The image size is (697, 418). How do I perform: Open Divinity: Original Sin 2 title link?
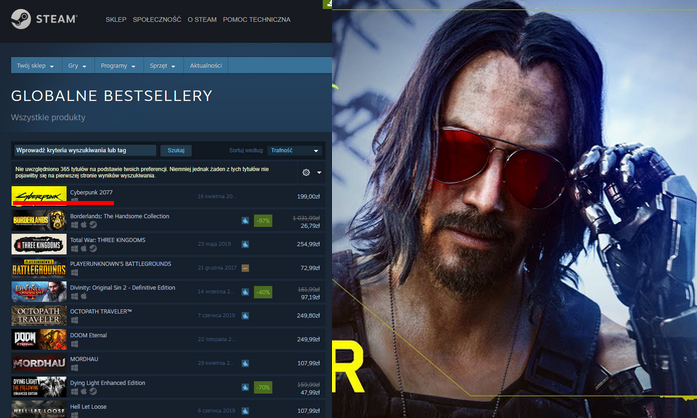[x=123, y=288]
